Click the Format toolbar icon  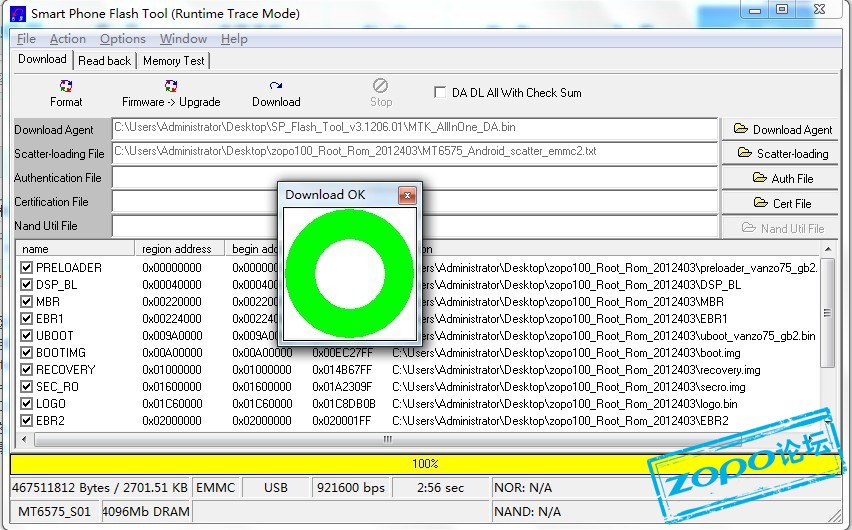pos(66,93)
